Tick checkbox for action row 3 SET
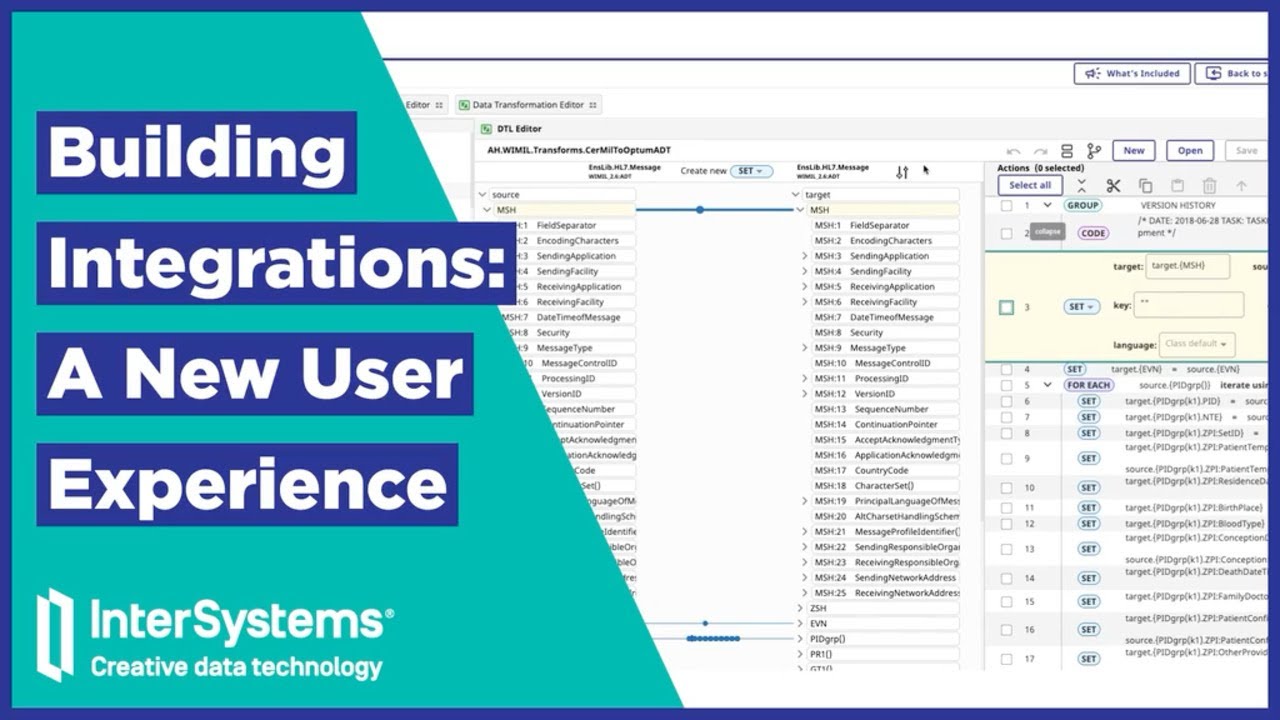Image resolution: width=1280 pixels, height=720 pixels. [1006, 307]
